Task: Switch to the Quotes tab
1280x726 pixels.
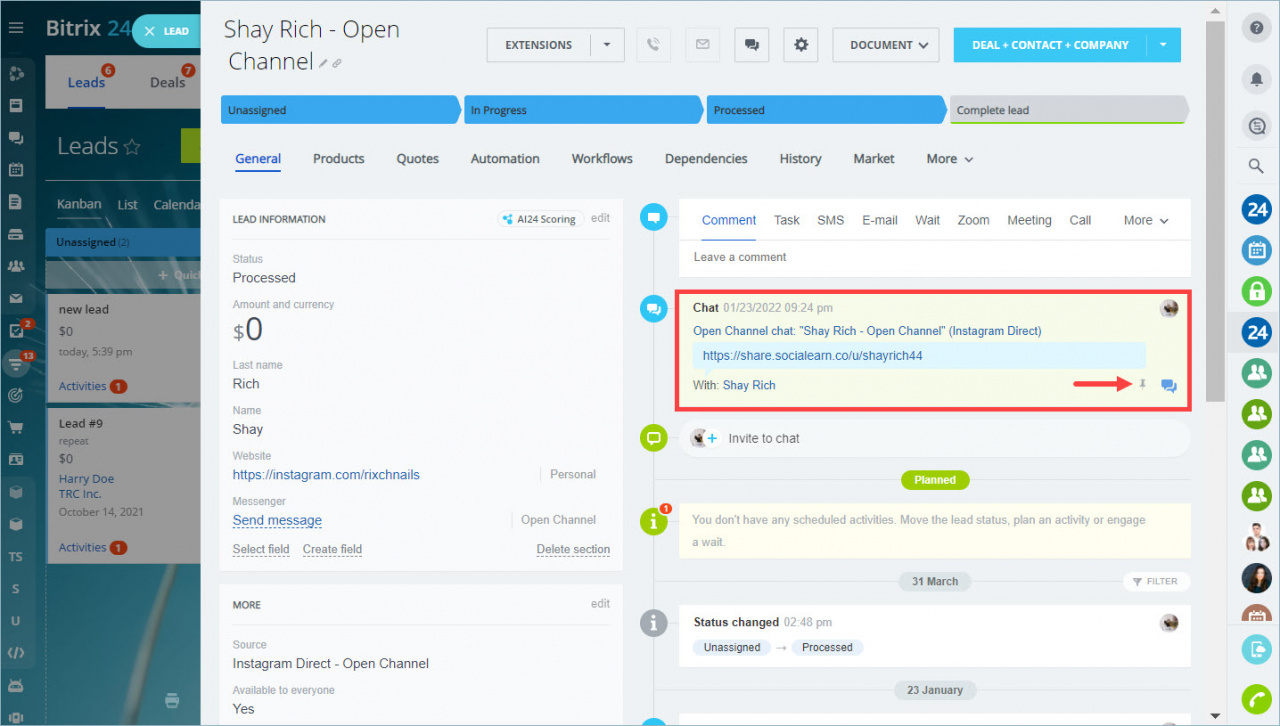Action: point(417,159)
